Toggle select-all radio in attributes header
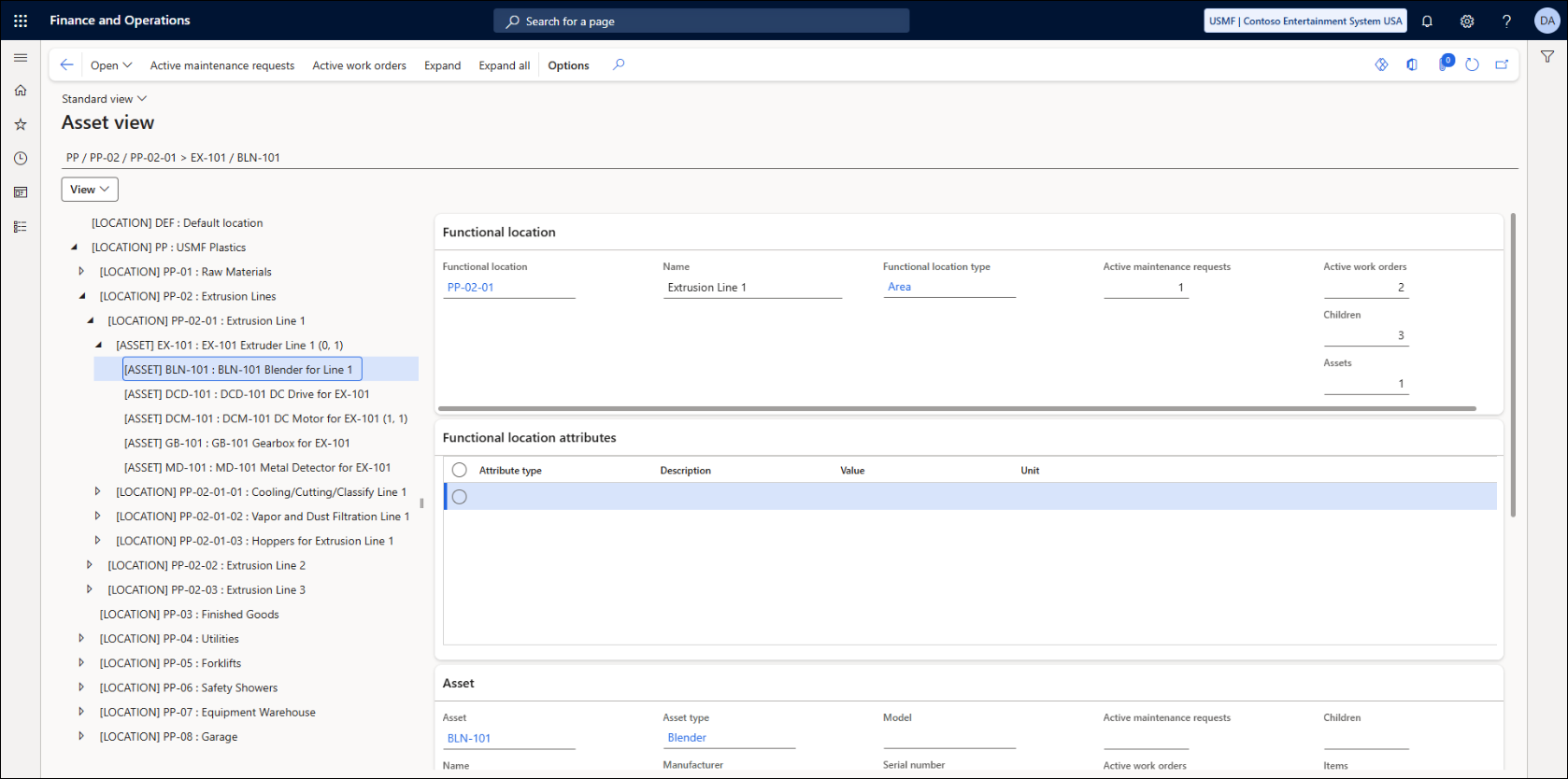This screenshot has height=779, width=1568. pos(460,471)
